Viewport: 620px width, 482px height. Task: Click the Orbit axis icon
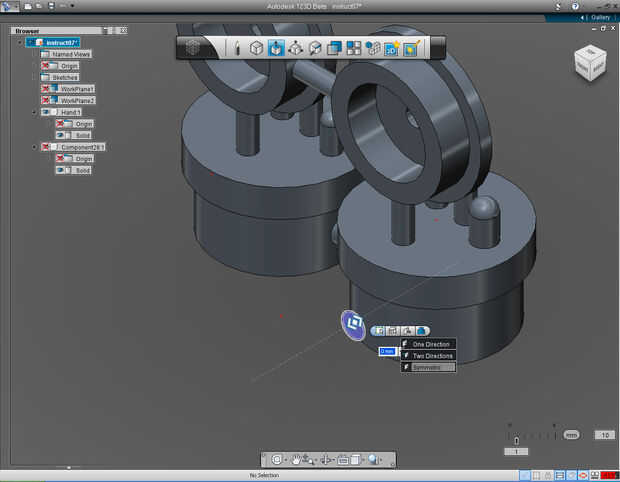tap(326, 459)
